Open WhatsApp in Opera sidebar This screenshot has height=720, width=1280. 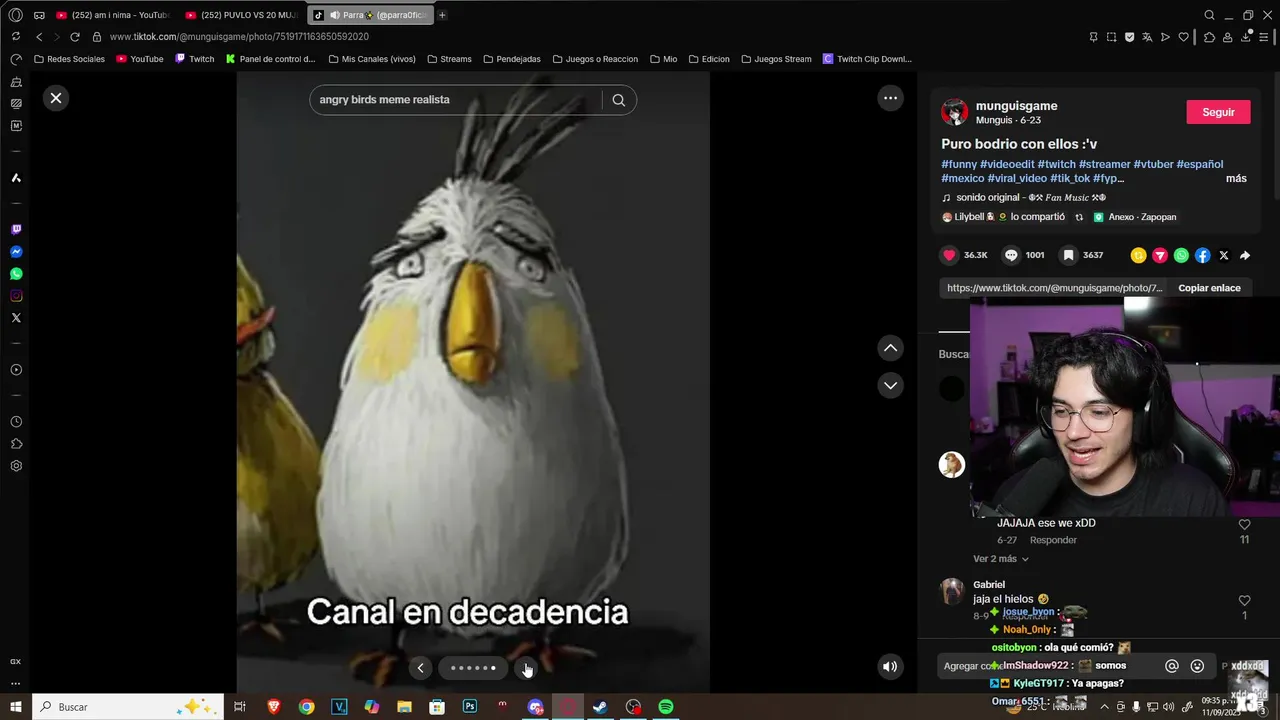coord(16,274)
